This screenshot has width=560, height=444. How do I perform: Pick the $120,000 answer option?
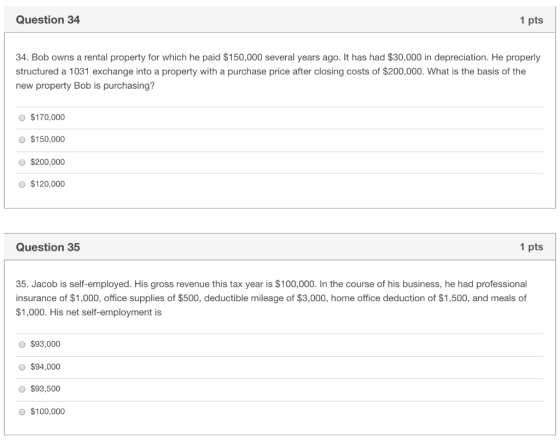[22, 184]
